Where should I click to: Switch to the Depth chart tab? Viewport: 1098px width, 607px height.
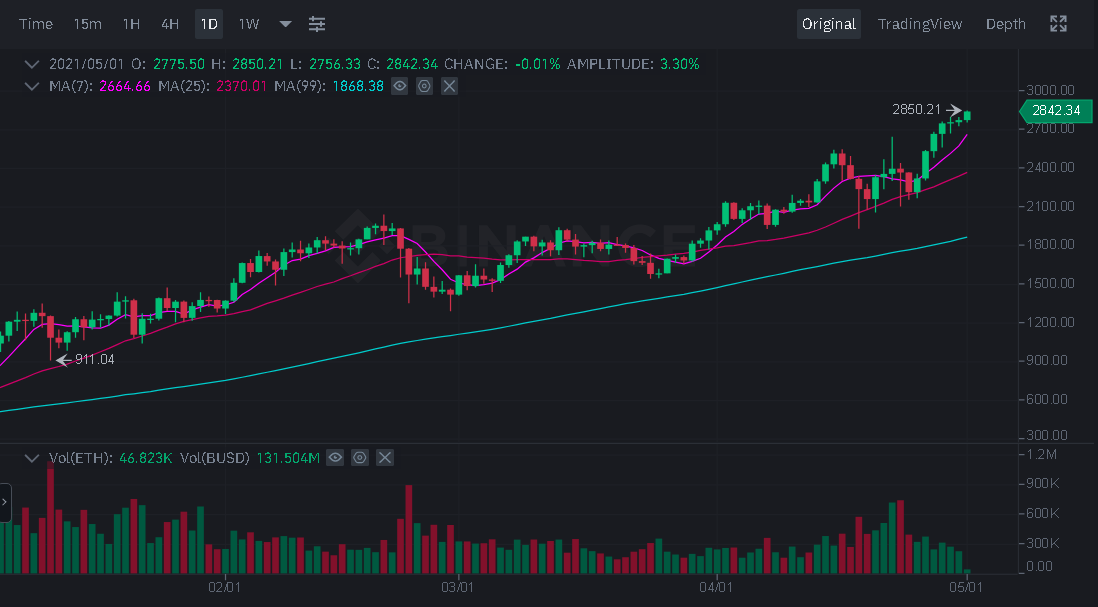(x=1005, y=24)
